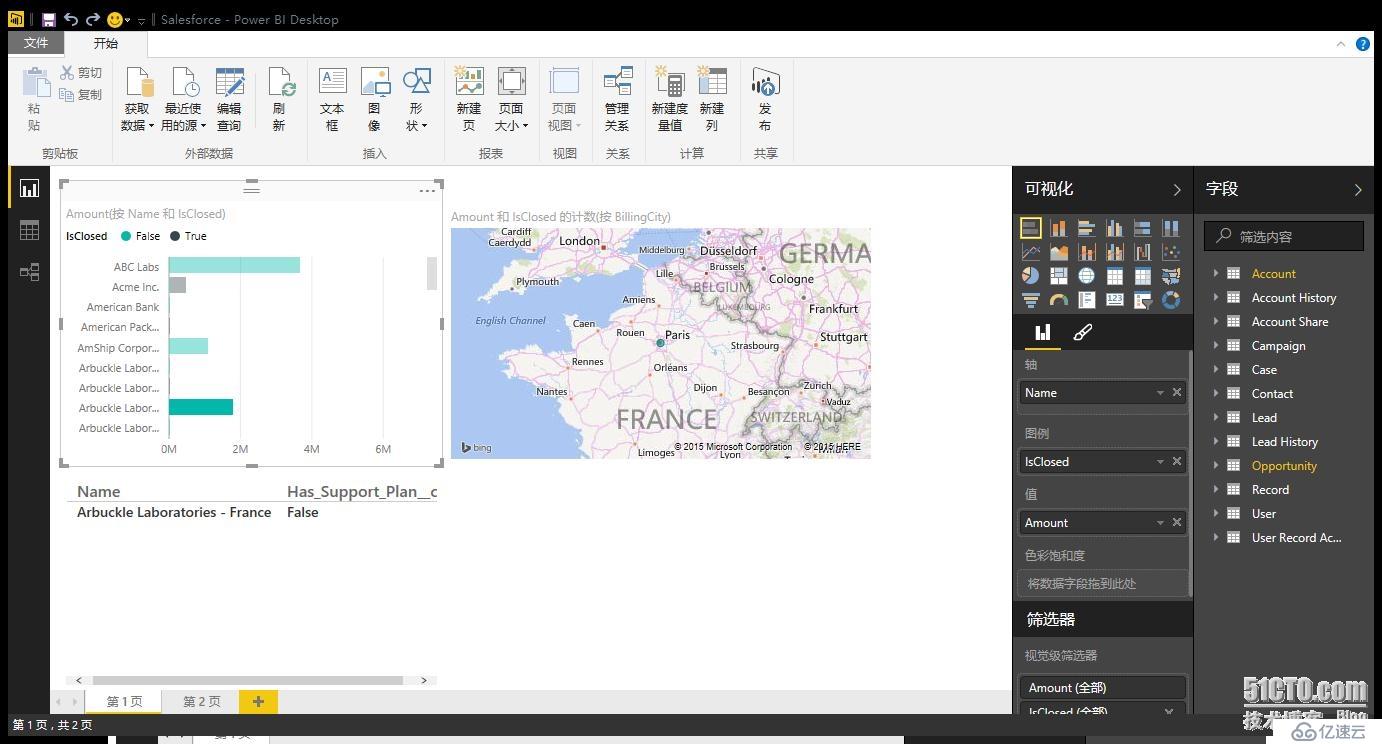Add a new page with plus button
This screenshot has height=744, width=1382.
258,701
